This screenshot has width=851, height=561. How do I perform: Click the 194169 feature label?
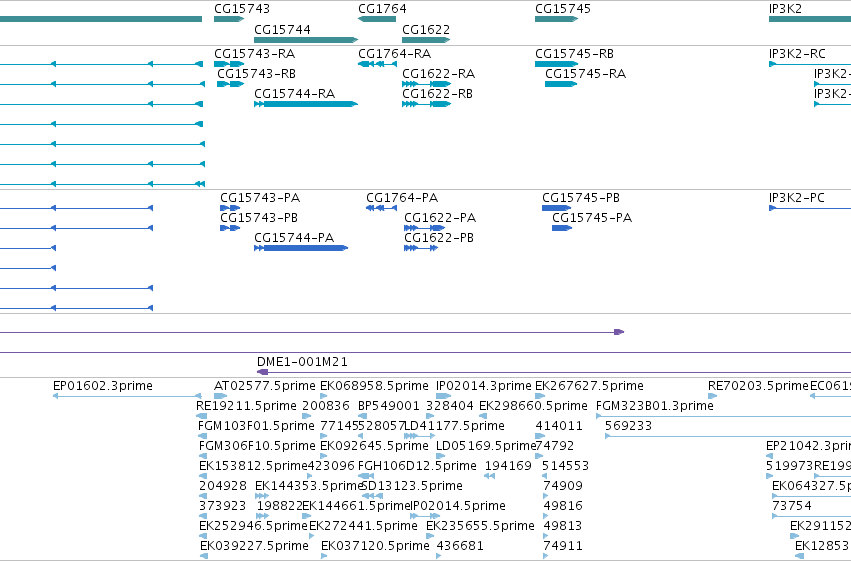point(508,466)
